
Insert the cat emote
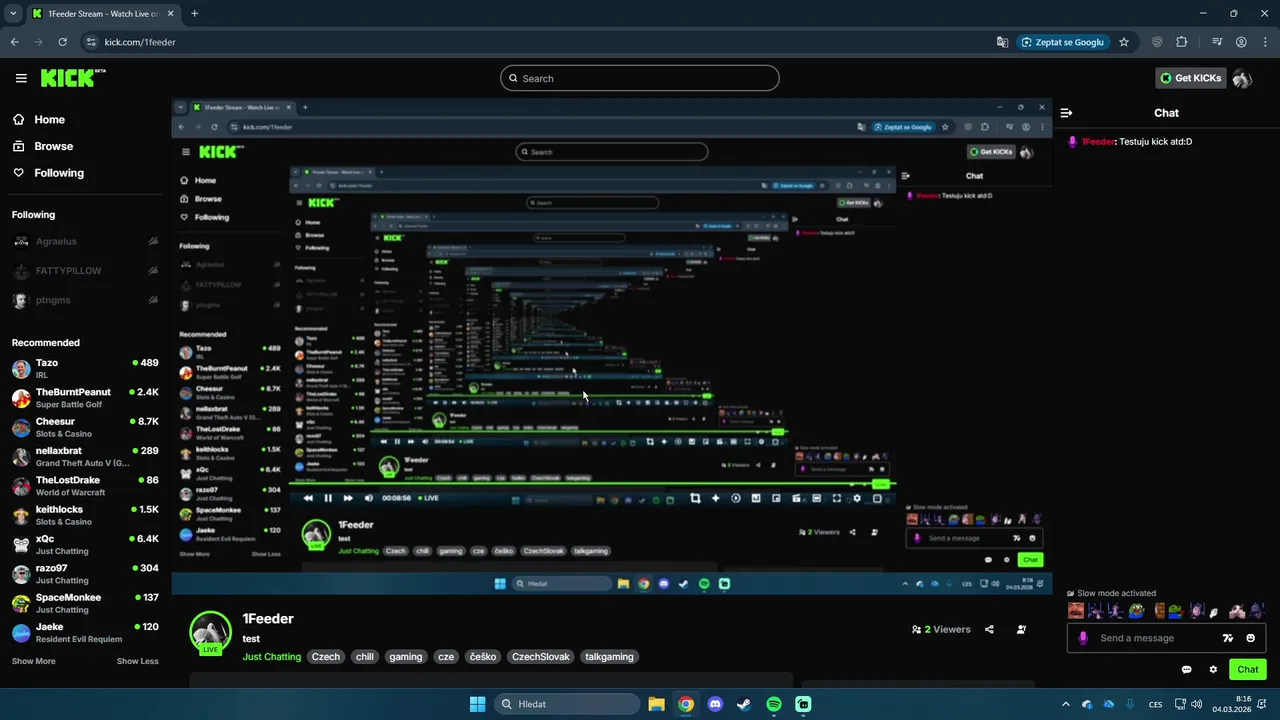1237,611
